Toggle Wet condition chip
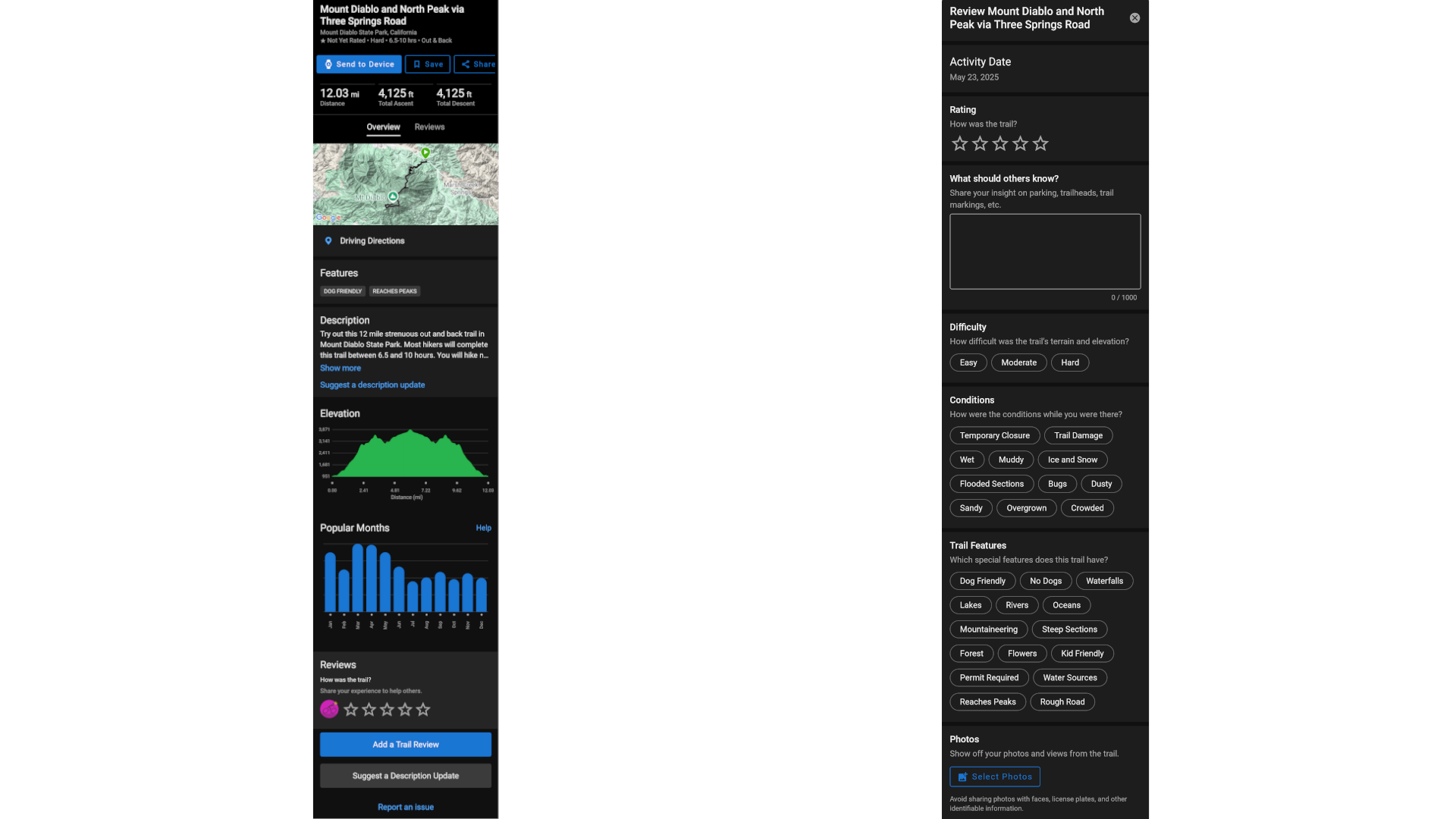Image resolution: width=1456 pixels, height=819 pixels. [967, 460]
